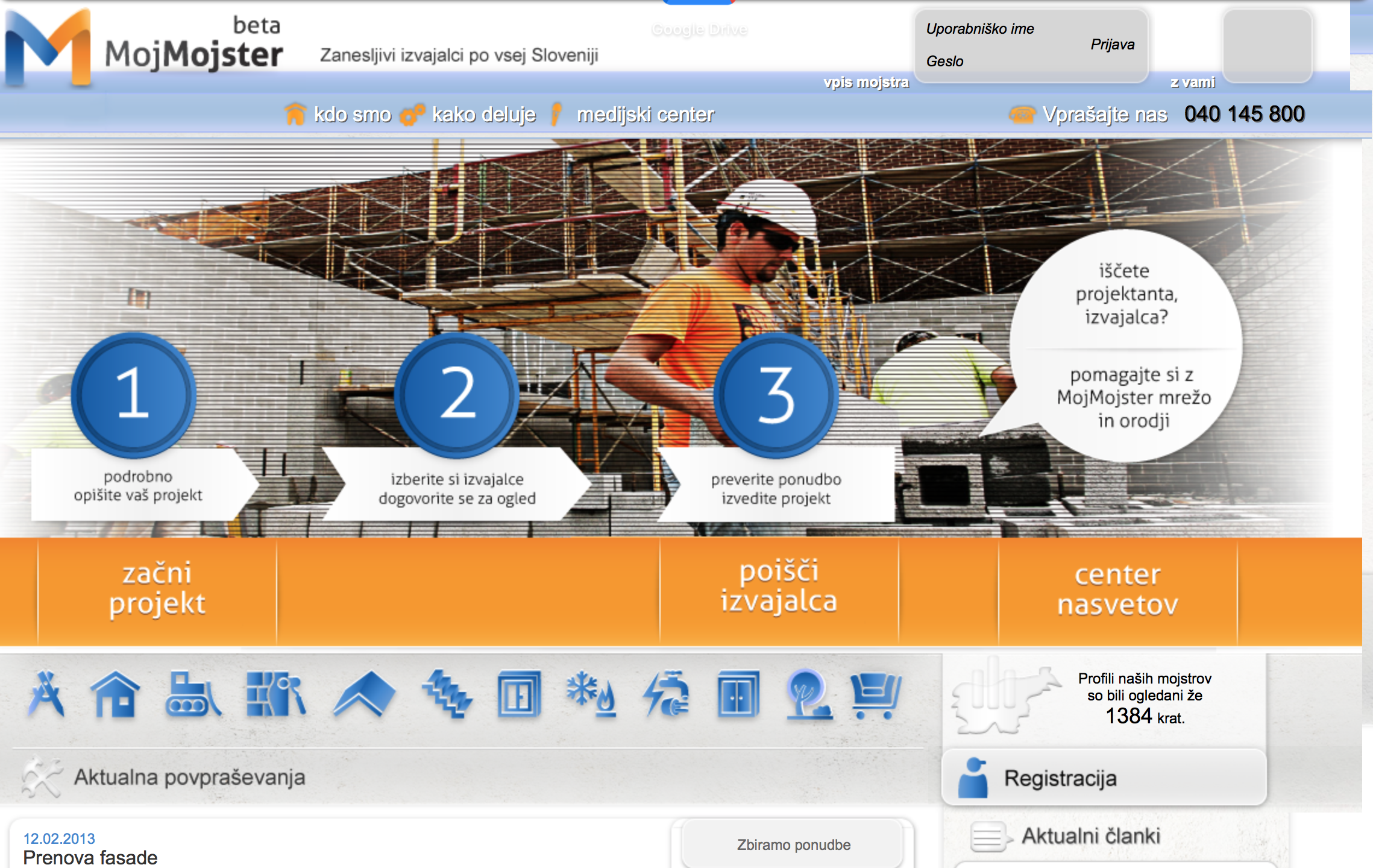
Task: Click the drafting compass category icon
Action: point(46,694)
